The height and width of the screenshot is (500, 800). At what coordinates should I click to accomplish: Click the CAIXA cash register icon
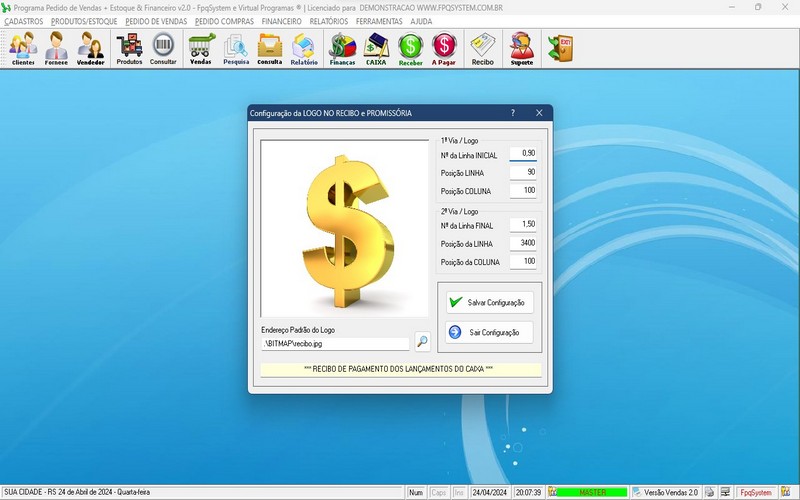pyautogui.click(x=377, y=48)
